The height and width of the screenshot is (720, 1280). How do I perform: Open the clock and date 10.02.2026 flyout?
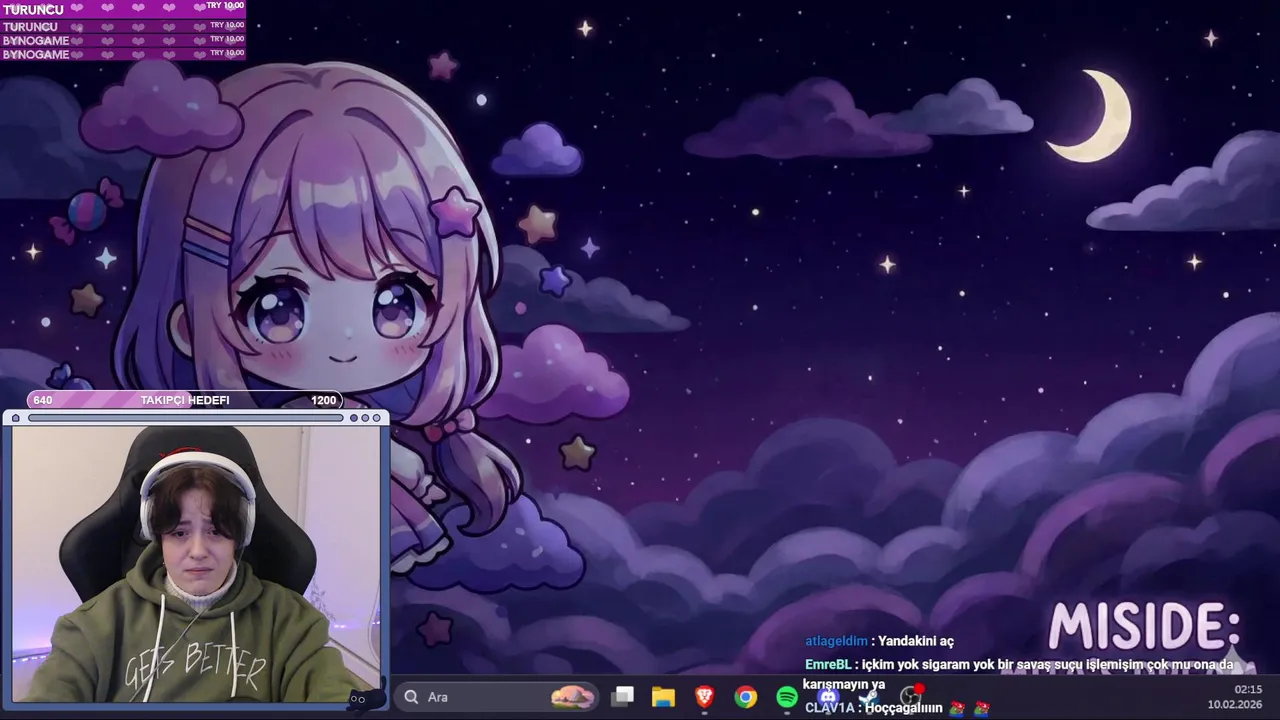(1234, 697)
